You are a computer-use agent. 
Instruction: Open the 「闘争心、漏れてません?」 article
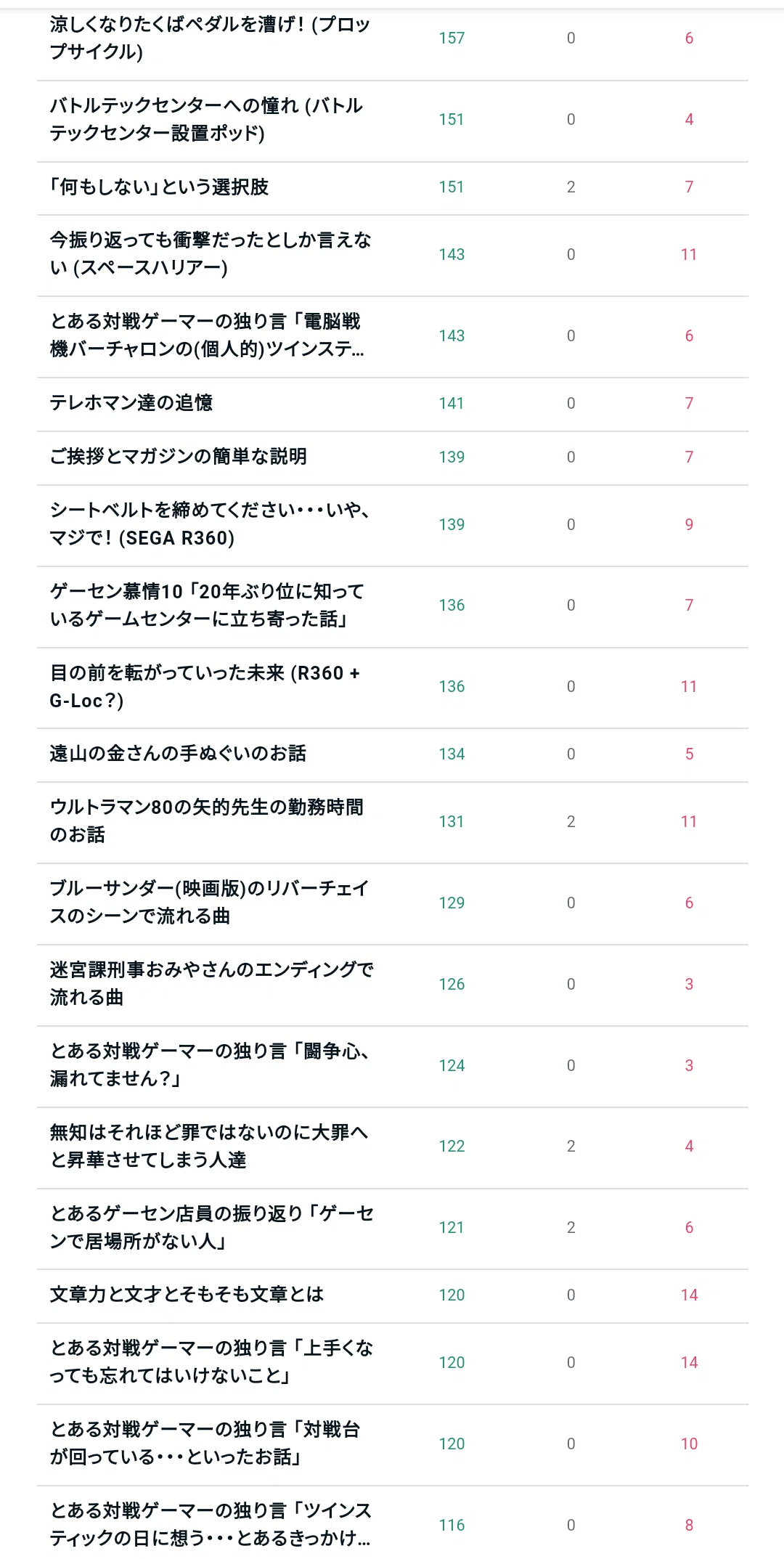pyautogui.click(x=210, y=1065)
